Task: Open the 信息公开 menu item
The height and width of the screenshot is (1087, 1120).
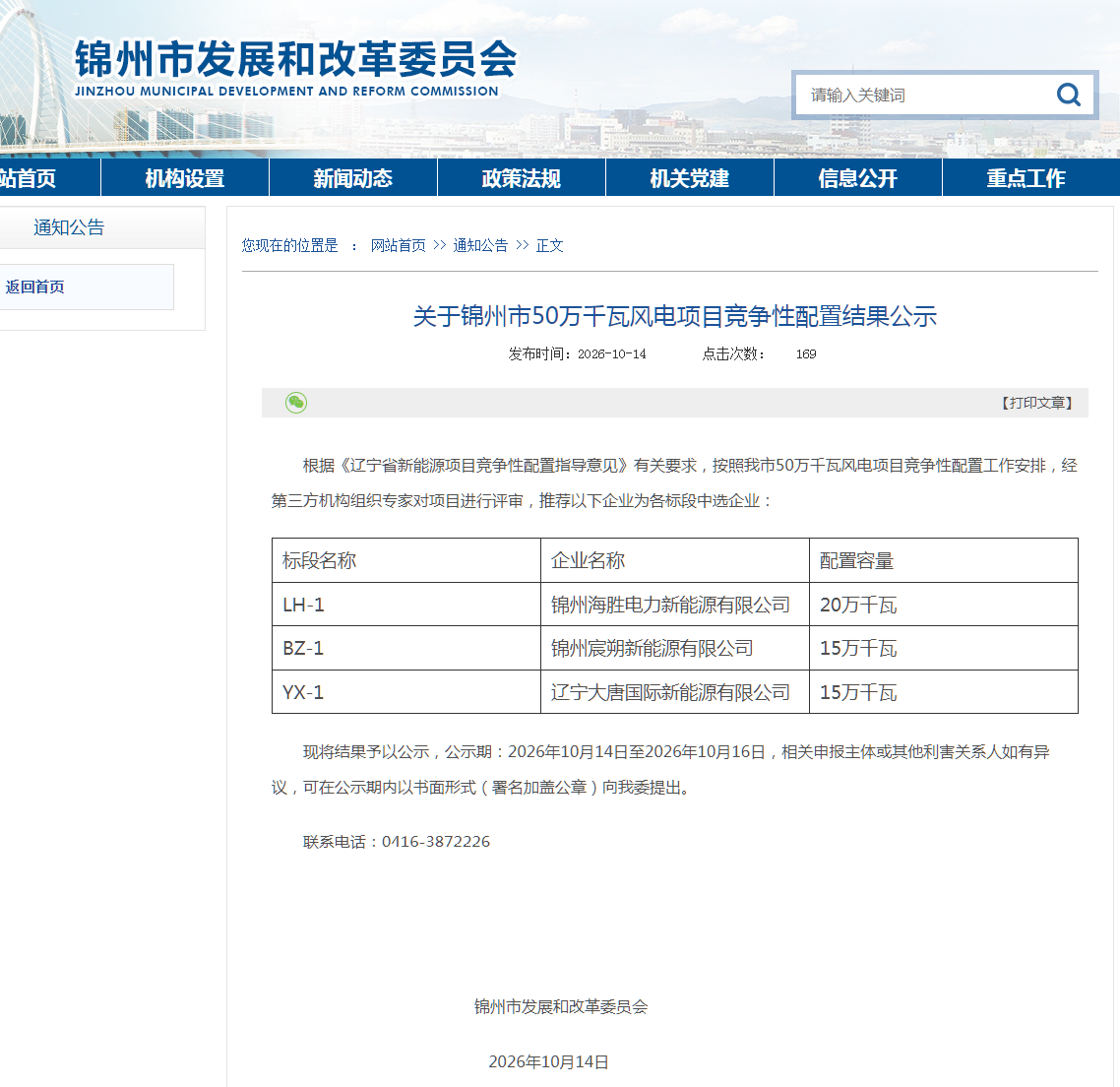Action: click(x=858, y=177)
